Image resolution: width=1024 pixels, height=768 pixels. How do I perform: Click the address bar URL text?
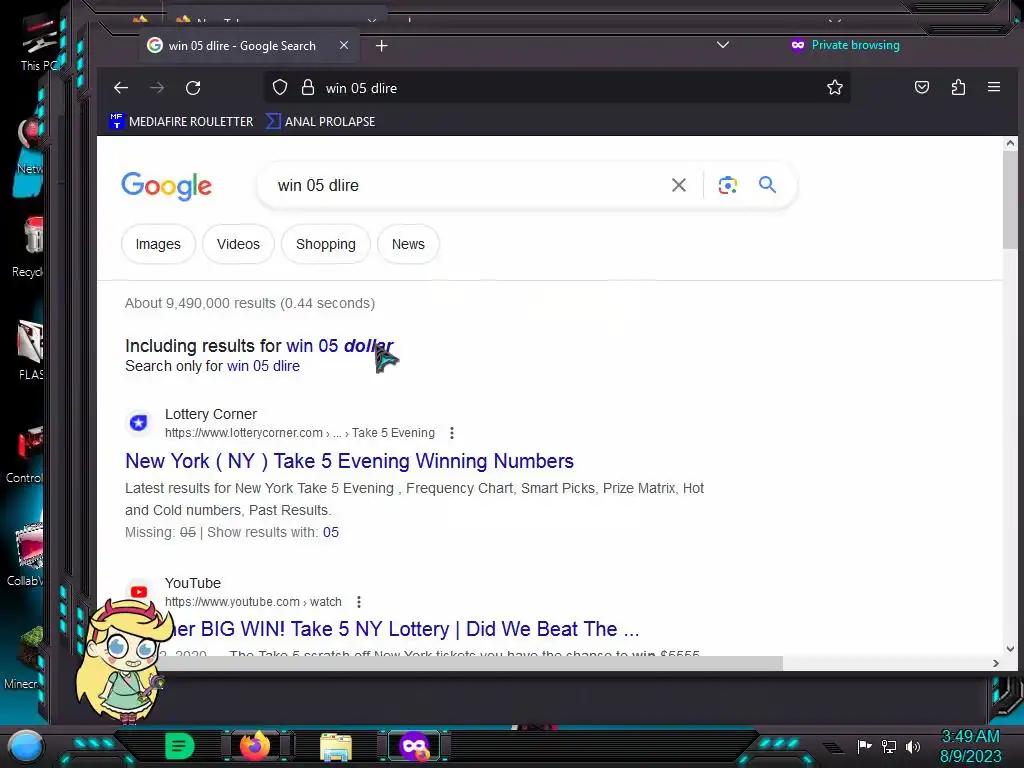coord(361,88)
